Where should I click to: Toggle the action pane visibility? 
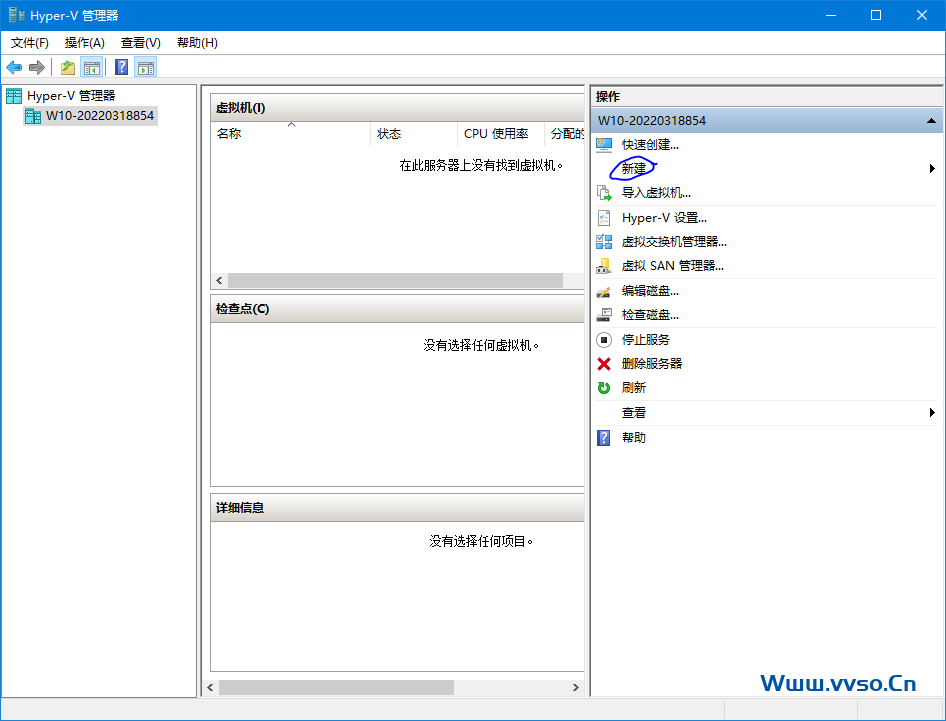[x=145, y=67]
